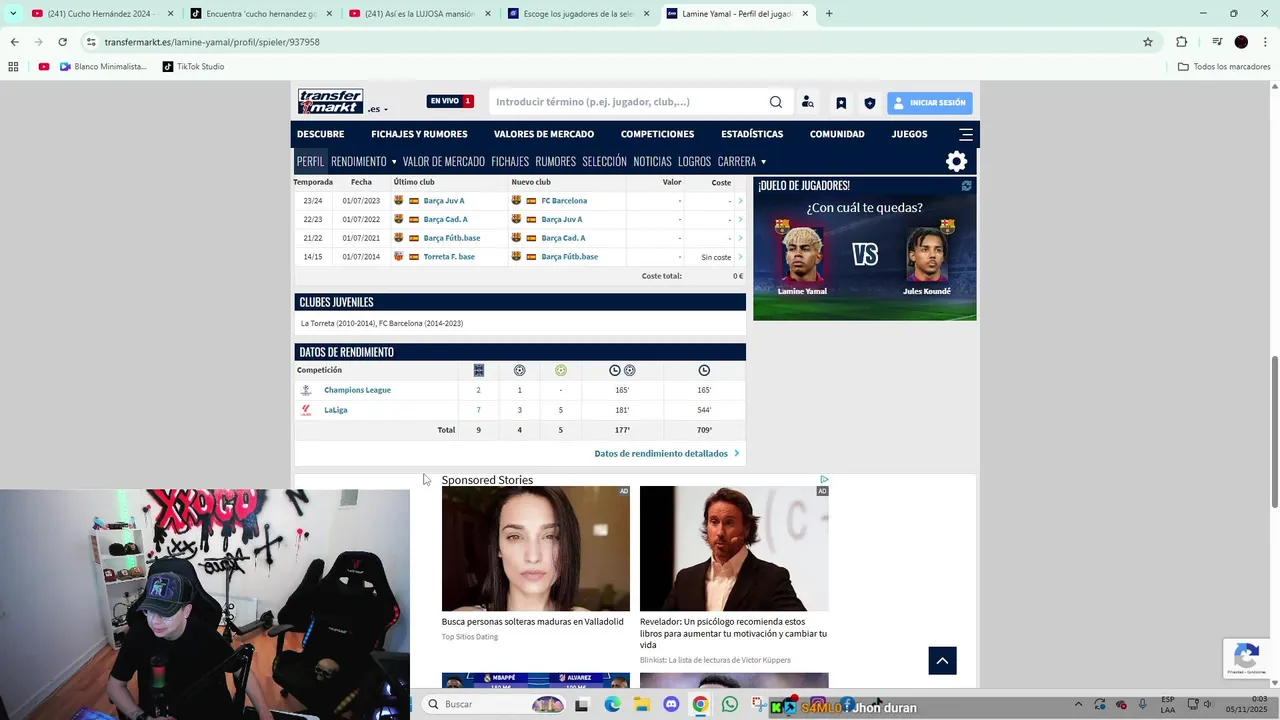Image resolution: width=1280 pixels, height=720 pixels.
Task: Open Discord from the taskbar
Action: pyautogui.click(x=671, y=705)
